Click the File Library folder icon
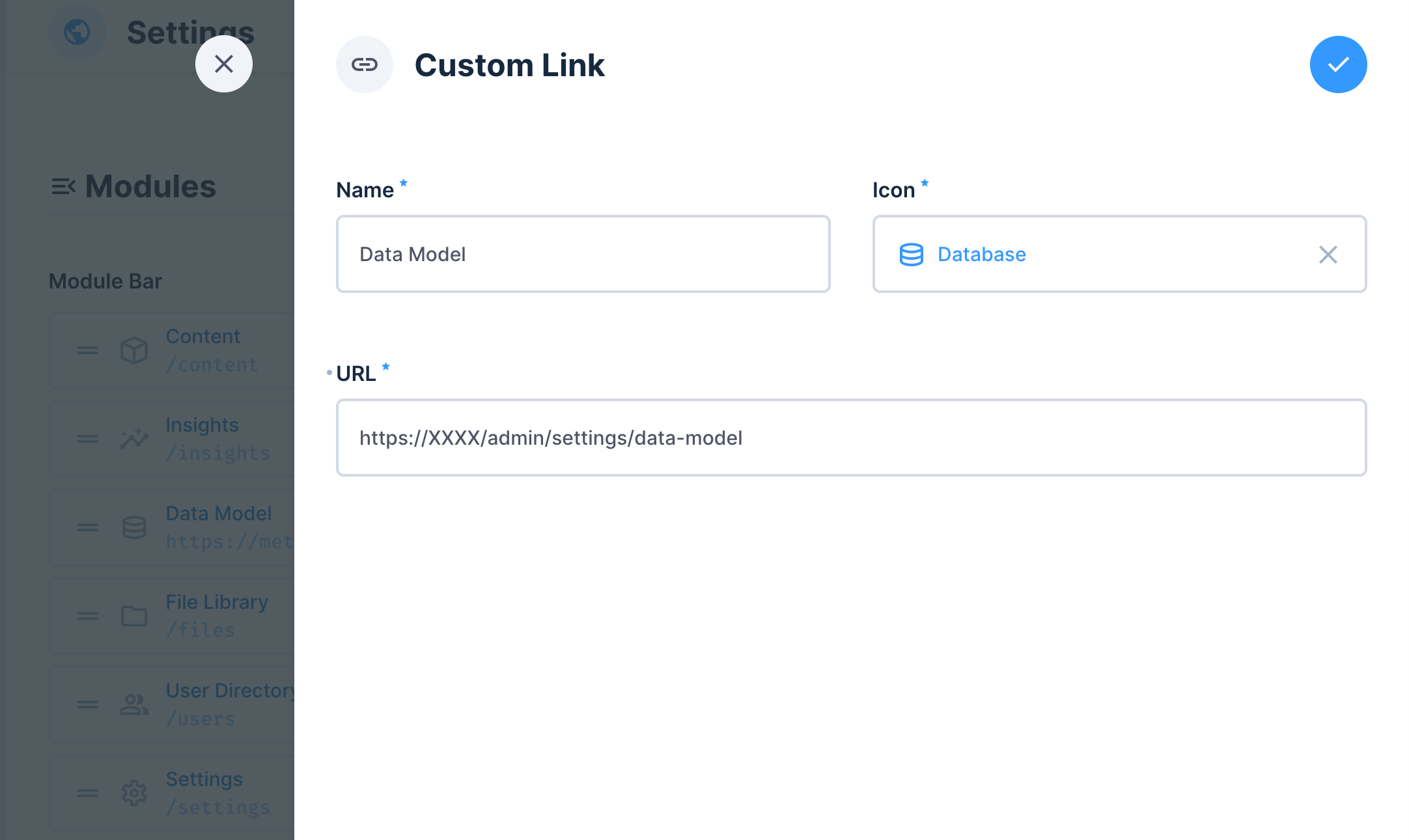 click(133, 616)
